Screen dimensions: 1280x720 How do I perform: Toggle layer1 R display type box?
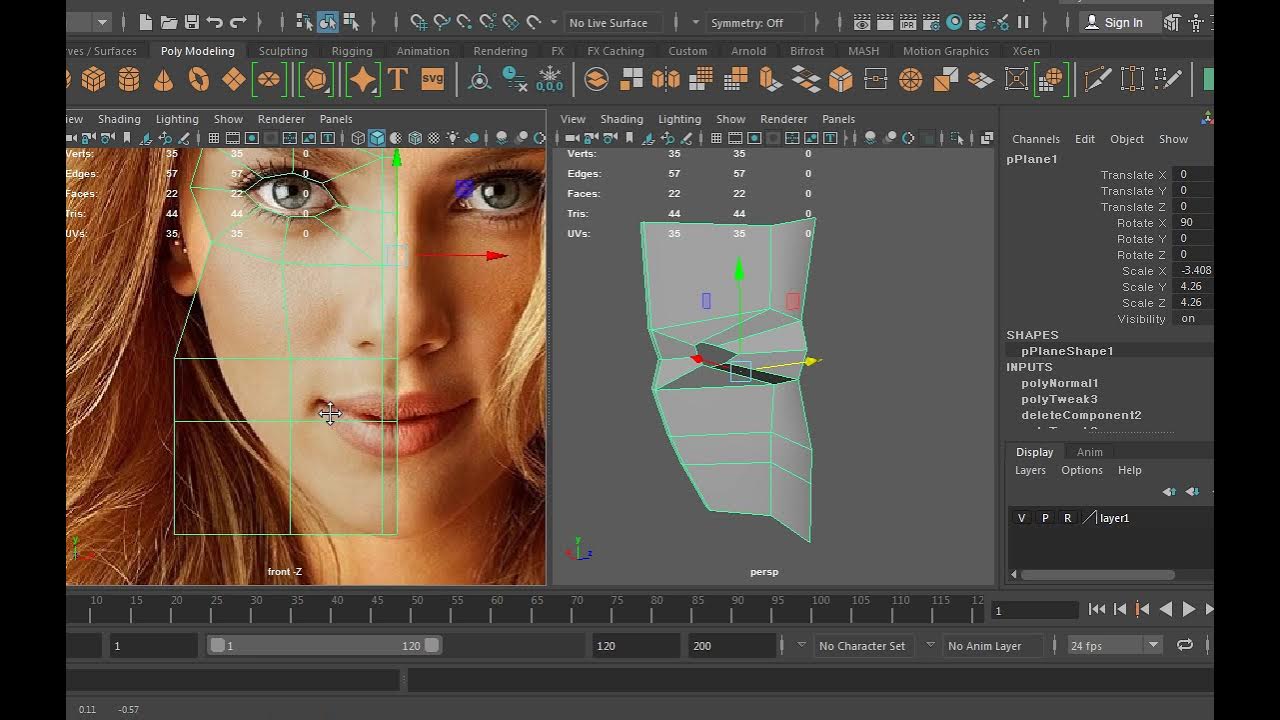coord(1067,518)
